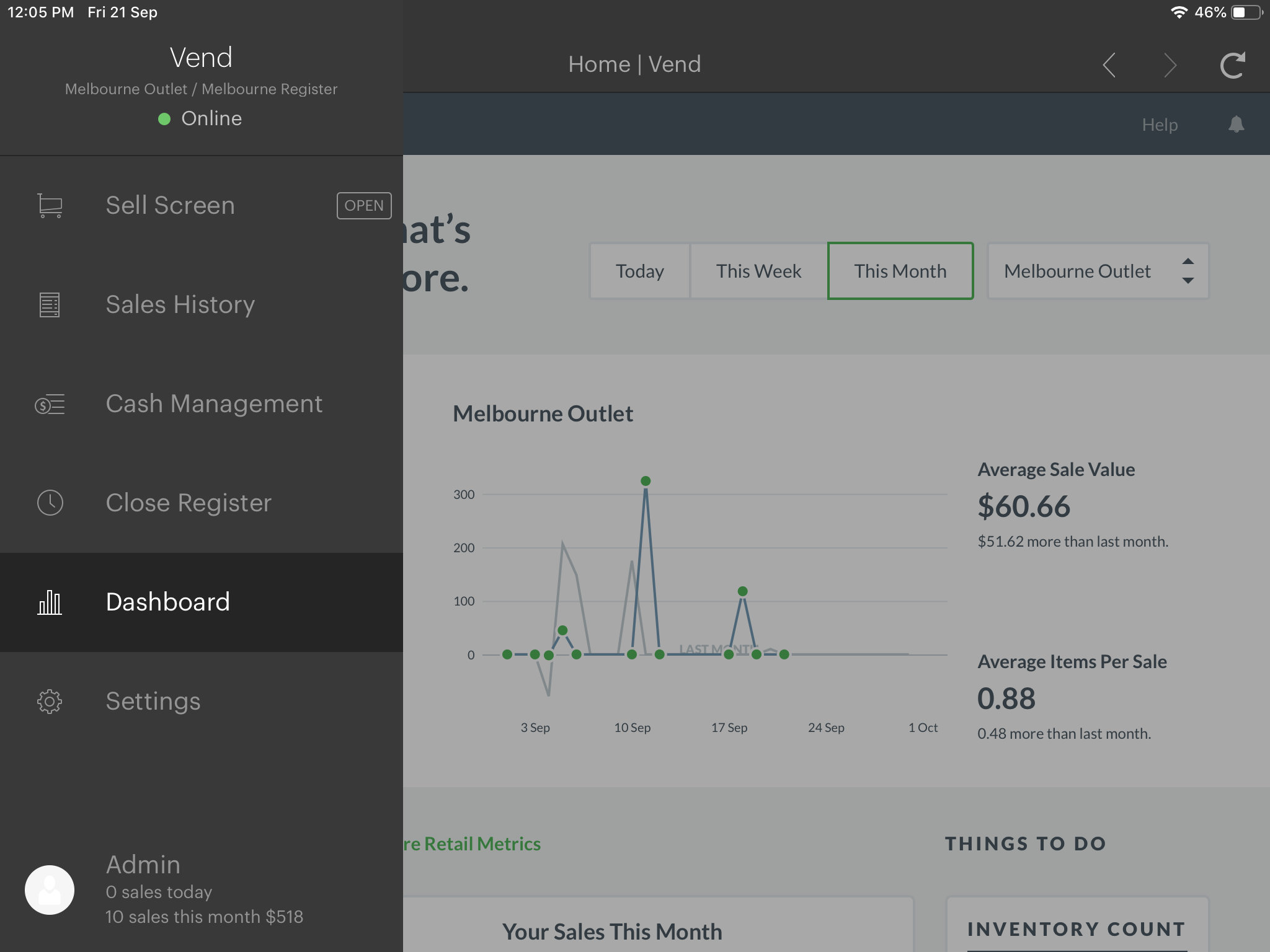1270x952 pixels.
Task: Open notifications with the bell icon
Action: [x=1236, y=125]
